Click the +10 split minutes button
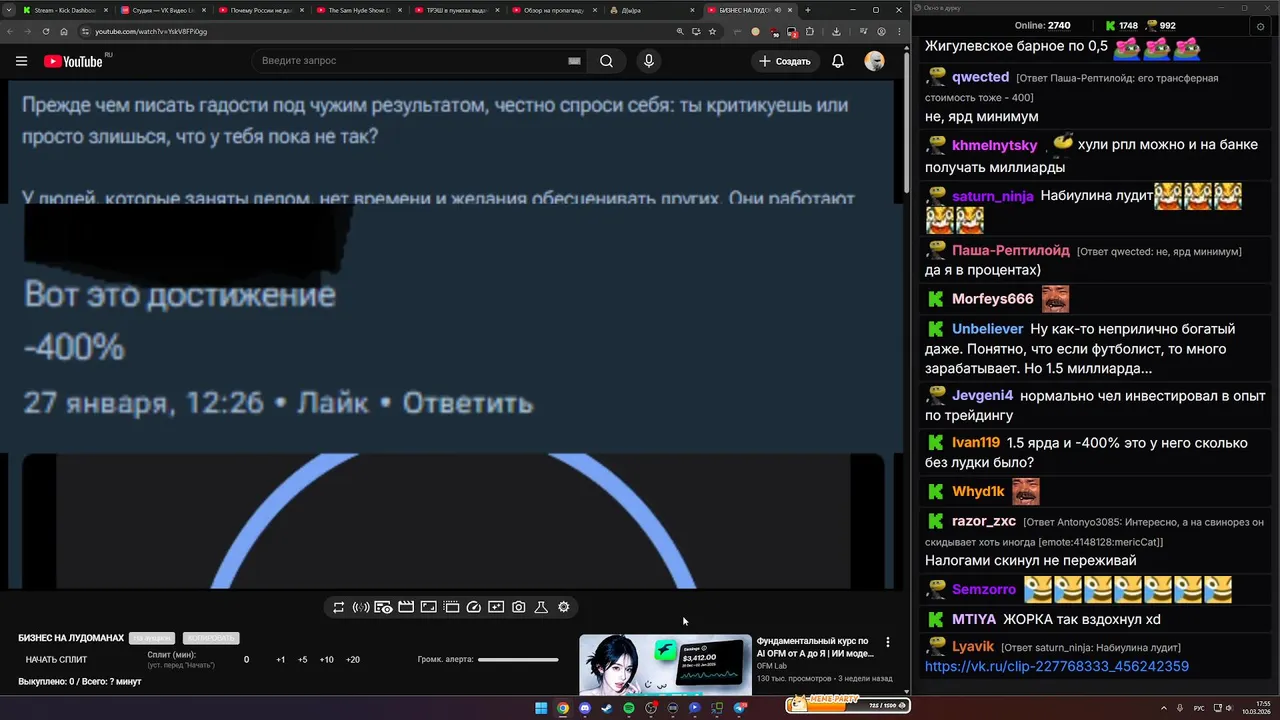Image resolution: width=1280 pixels, height=720 pixels. click(327, 660)
